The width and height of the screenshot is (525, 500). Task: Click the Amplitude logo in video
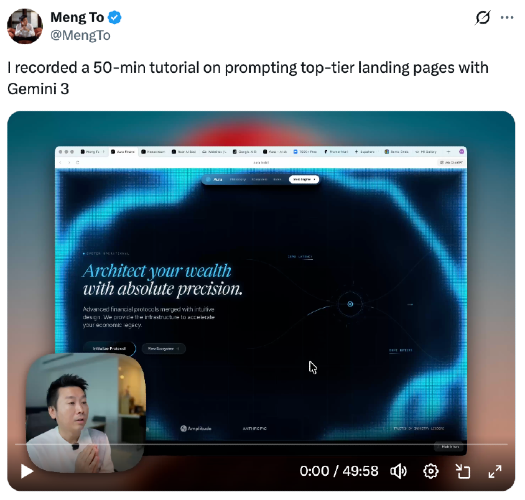(196, 428)
